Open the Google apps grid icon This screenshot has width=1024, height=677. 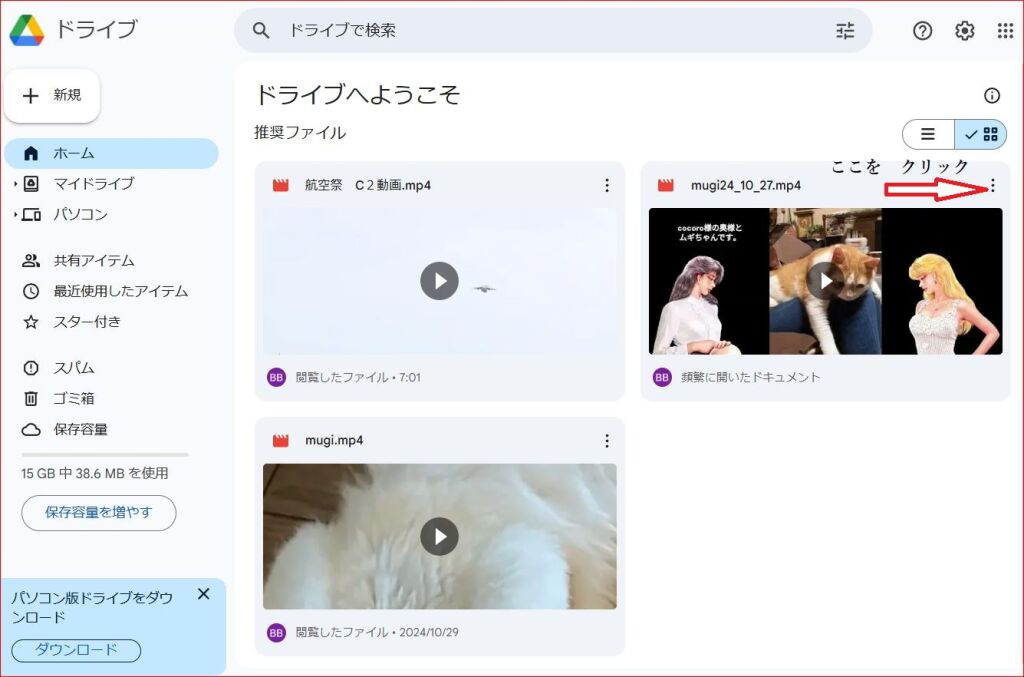click(1005, 31)
